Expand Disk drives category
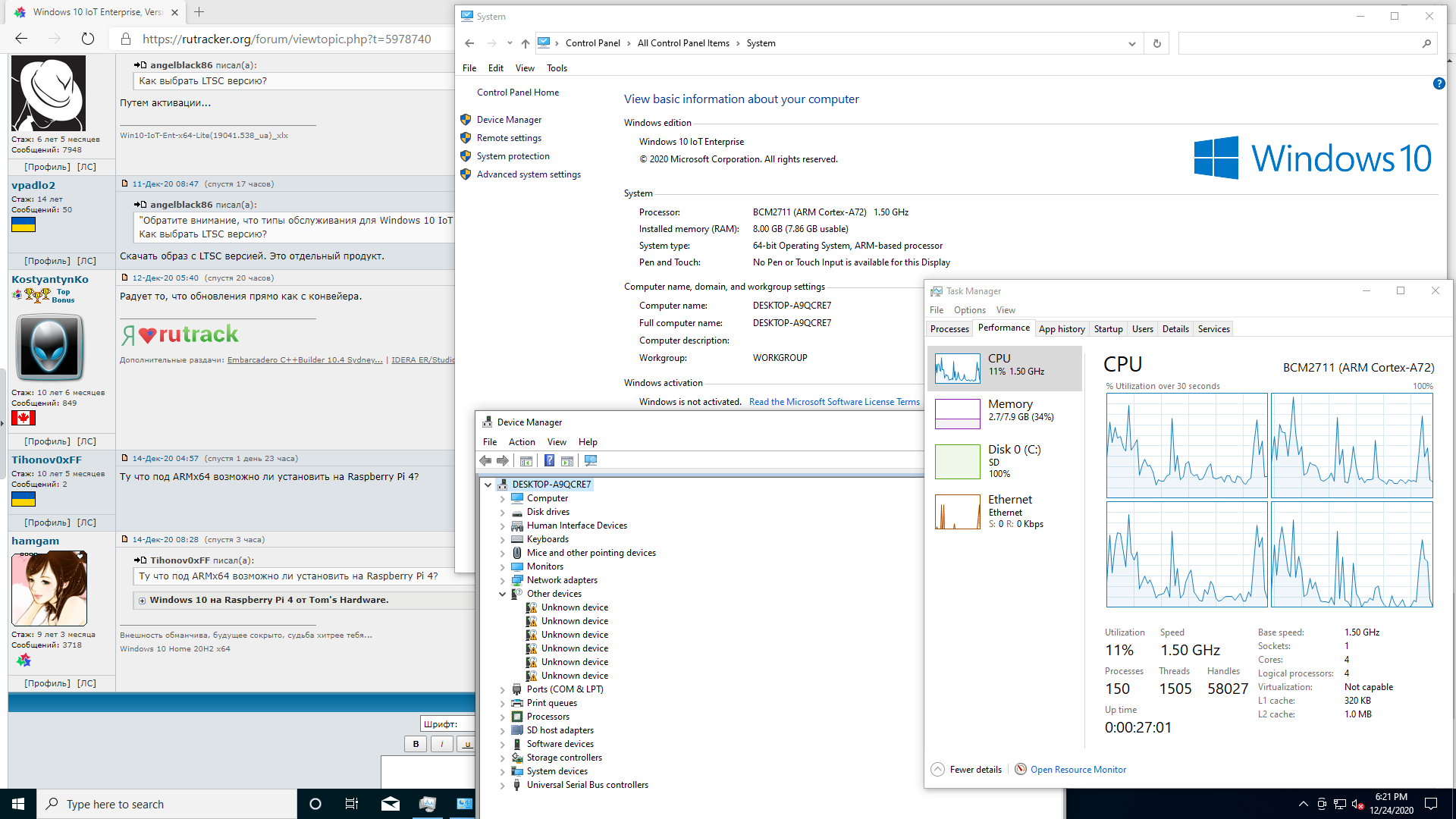 click(x=502, y=513)
